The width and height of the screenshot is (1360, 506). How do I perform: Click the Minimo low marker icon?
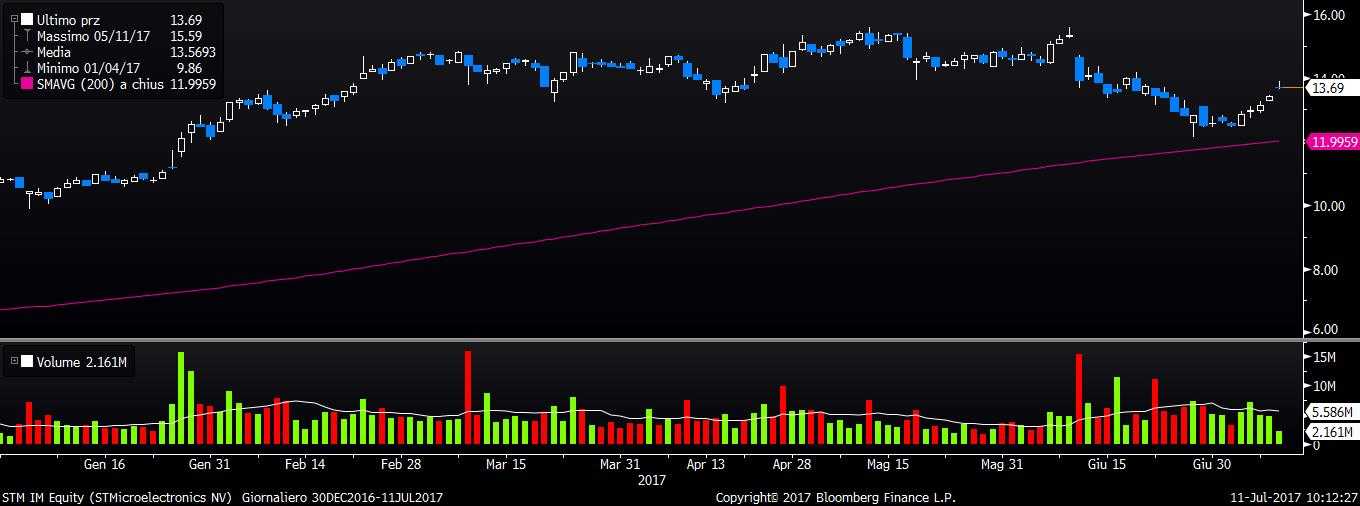tap(27, 68)
